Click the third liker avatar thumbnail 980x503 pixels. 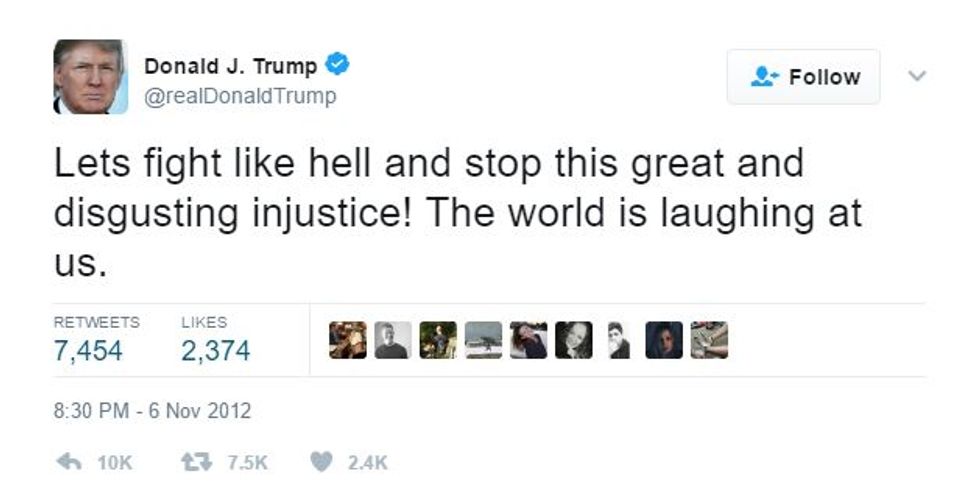tap(438, 340)
